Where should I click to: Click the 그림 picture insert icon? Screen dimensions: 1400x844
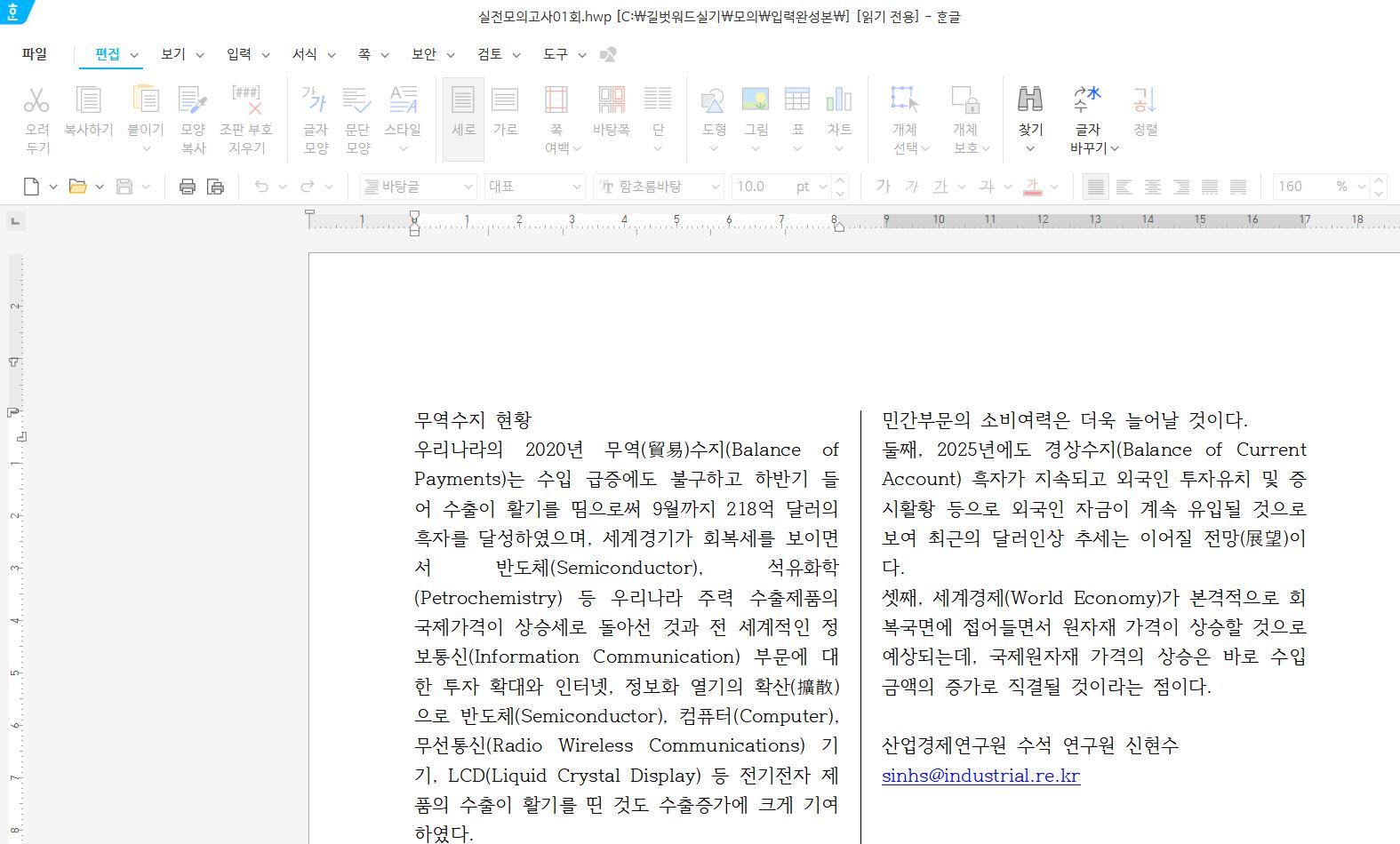[756, 100]
